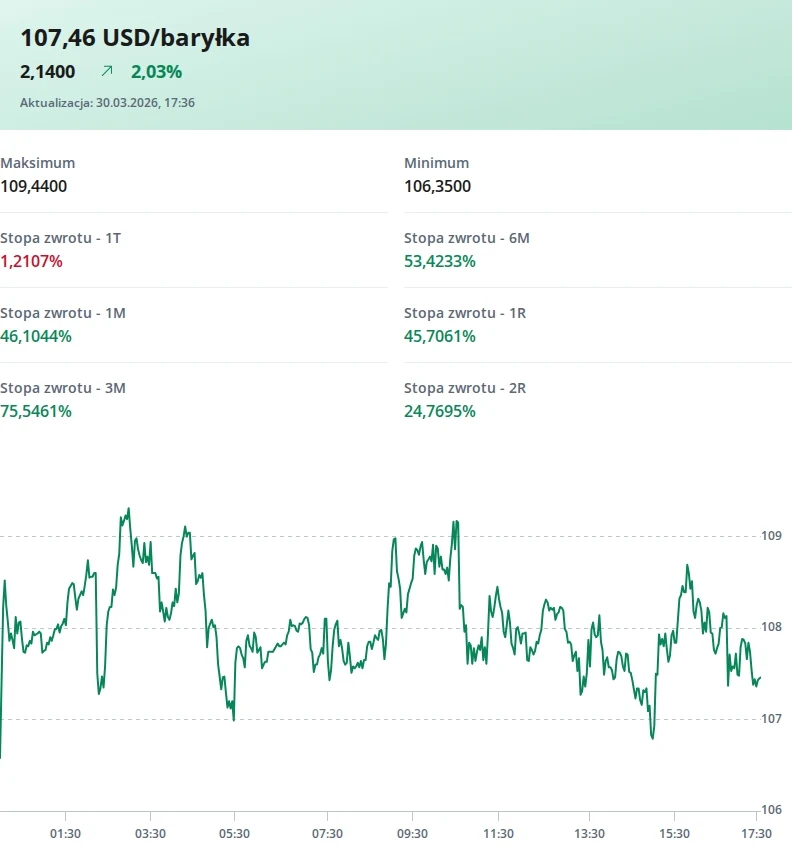Select the Maksimum value 109,4400
The width and height of the screenshot is (792, 865).
click(x=34, y=186)
